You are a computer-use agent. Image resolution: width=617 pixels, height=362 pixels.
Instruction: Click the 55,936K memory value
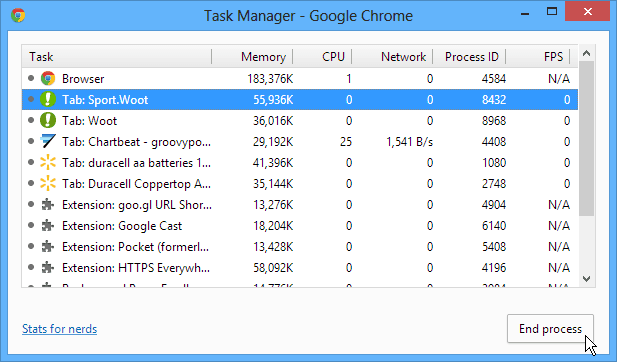point(273,100)
